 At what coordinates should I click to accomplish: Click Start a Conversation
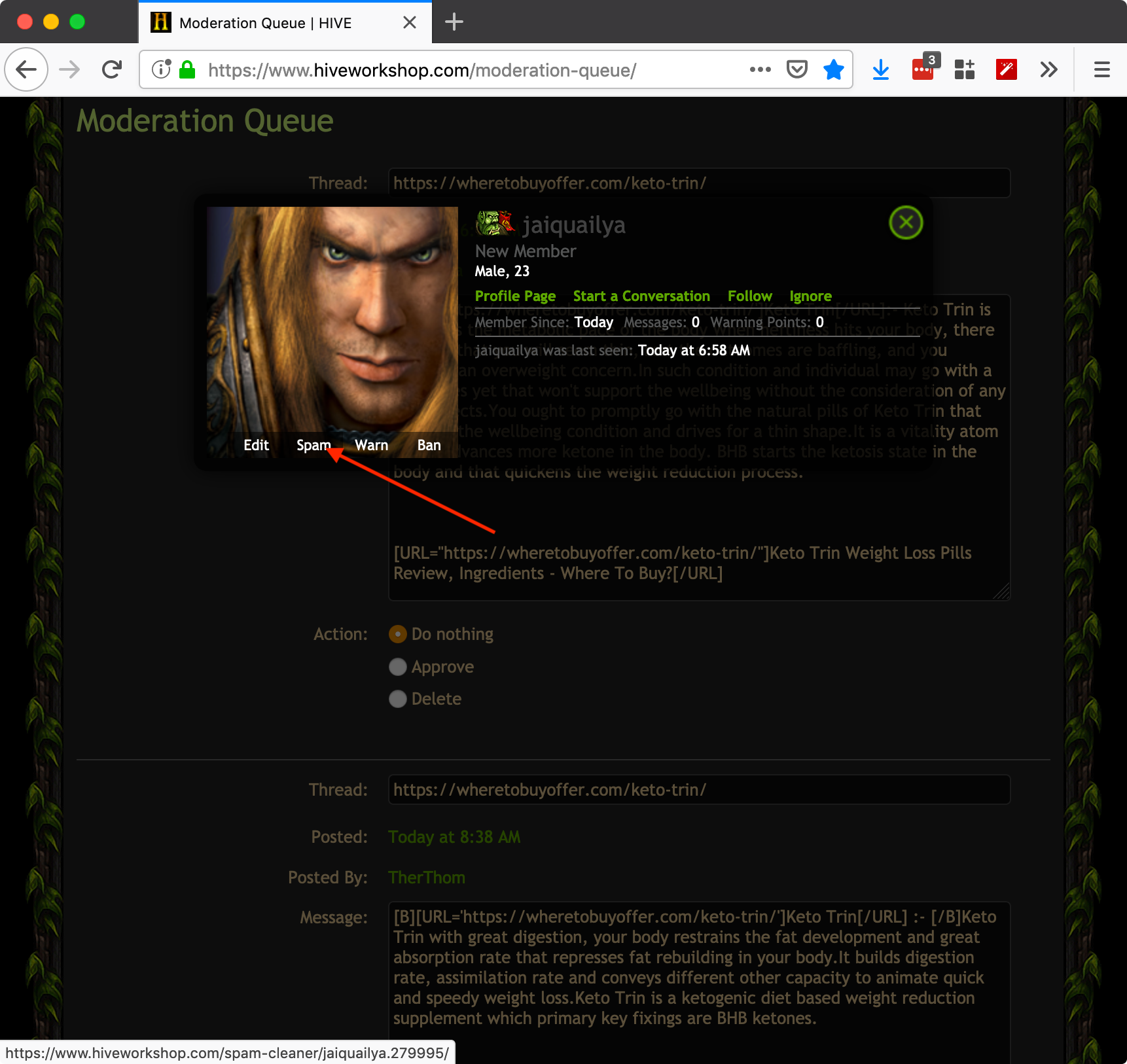click(641, 296)
